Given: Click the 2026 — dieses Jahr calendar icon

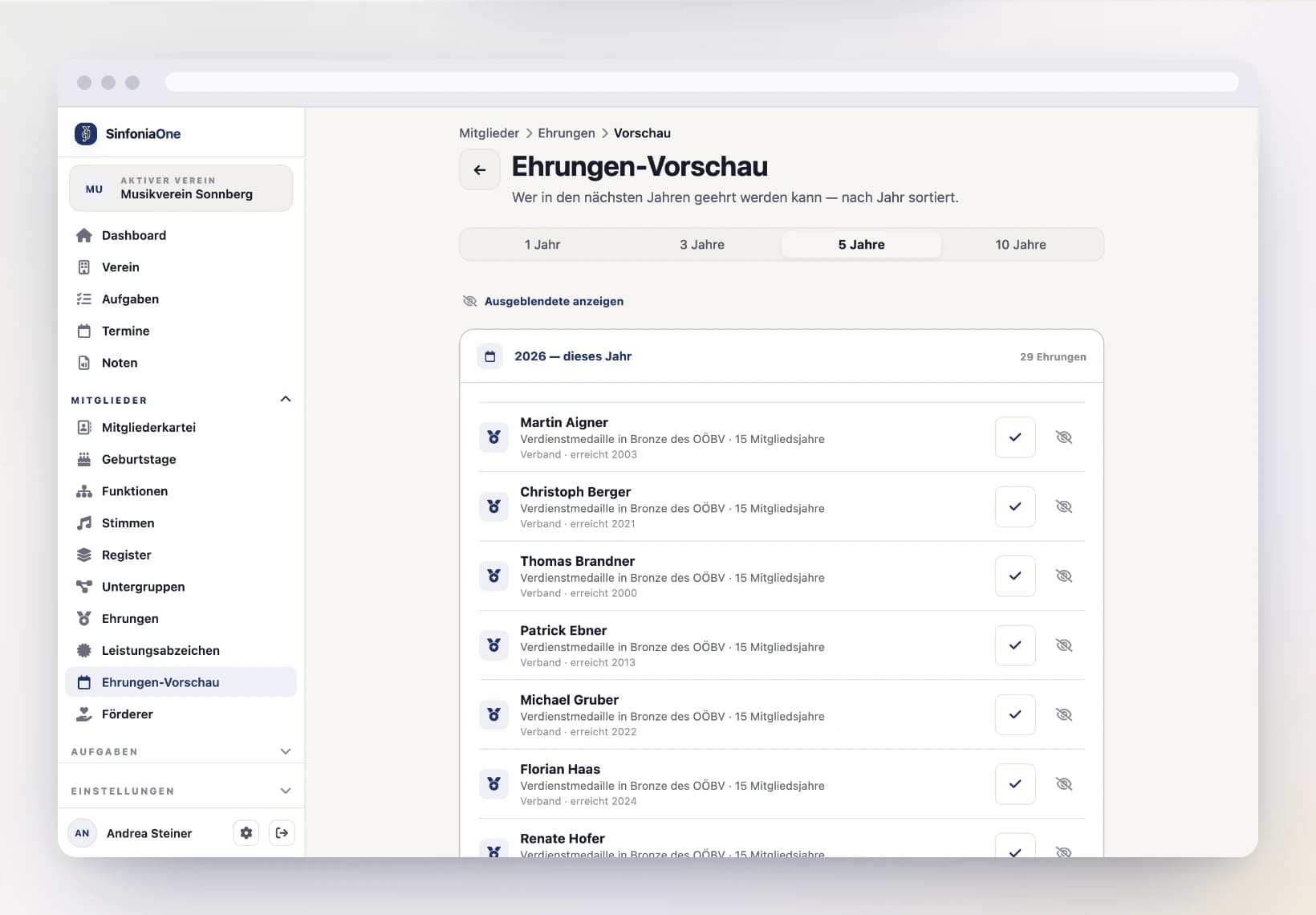Looking at the screenshot, I should [490, 356].
